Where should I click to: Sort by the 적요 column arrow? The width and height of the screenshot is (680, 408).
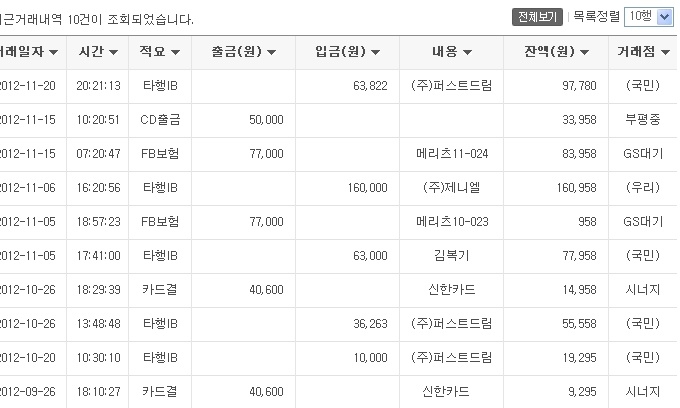point(175,52)
